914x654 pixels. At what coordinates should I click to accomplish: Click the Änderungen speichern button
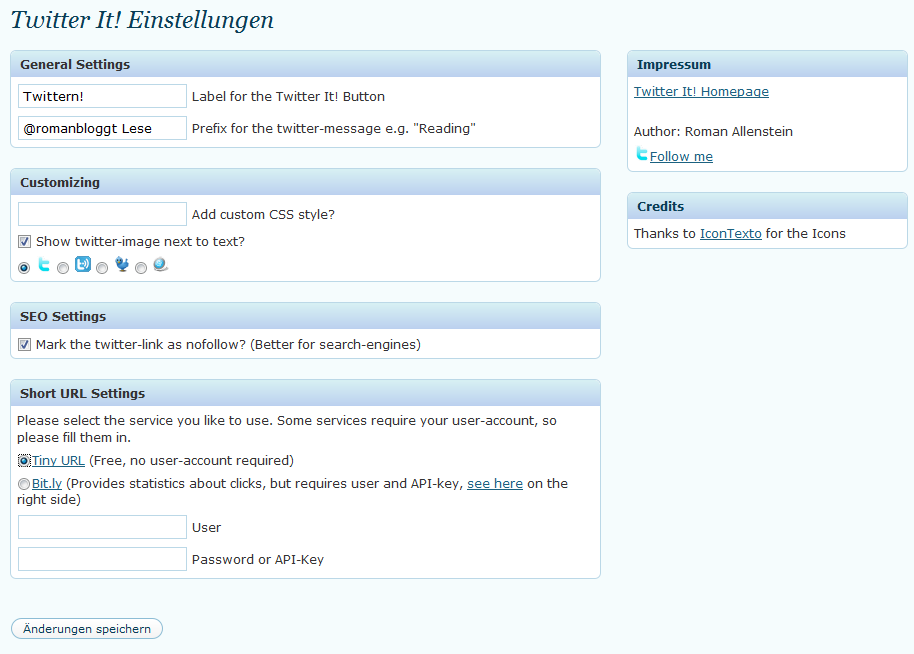[87, 628]
